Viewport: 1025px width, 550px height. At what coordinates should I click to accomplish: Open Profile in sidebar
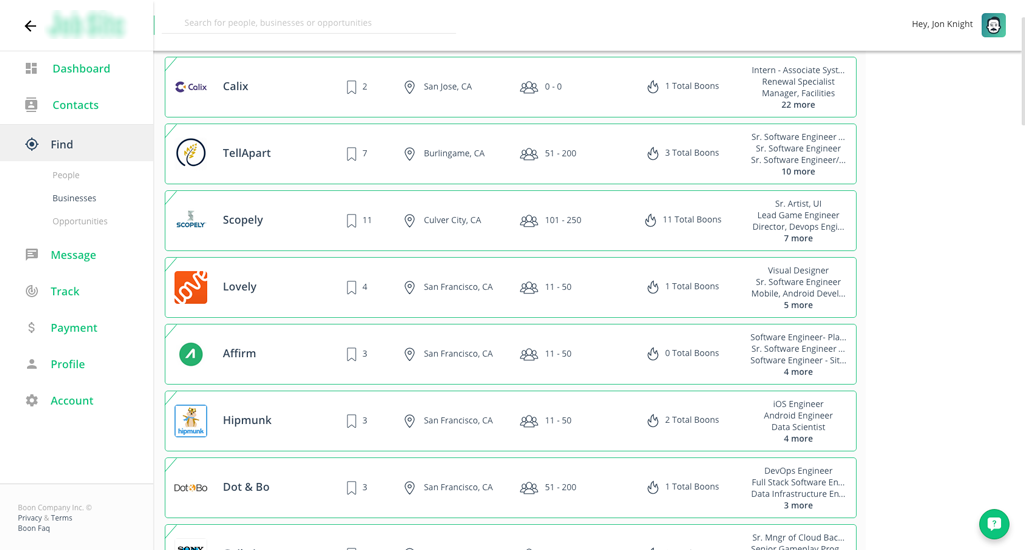[68, 364]
